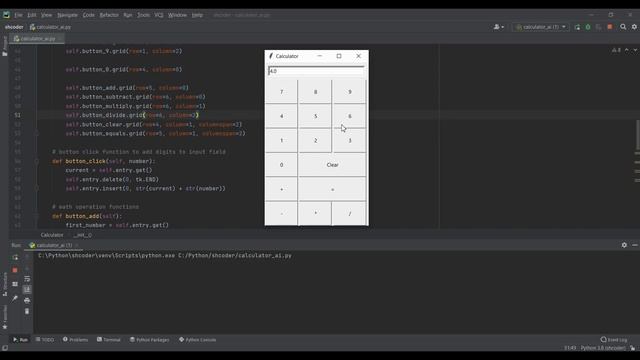
Task: Open the File menu
Action: 18,15
